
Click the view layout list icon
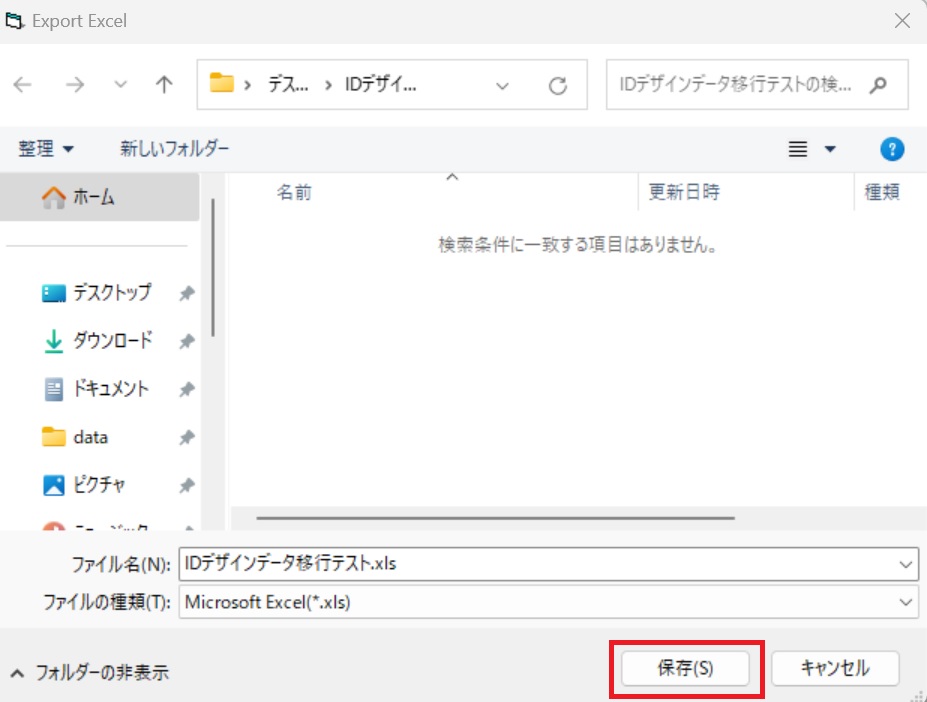pos(798,148)
